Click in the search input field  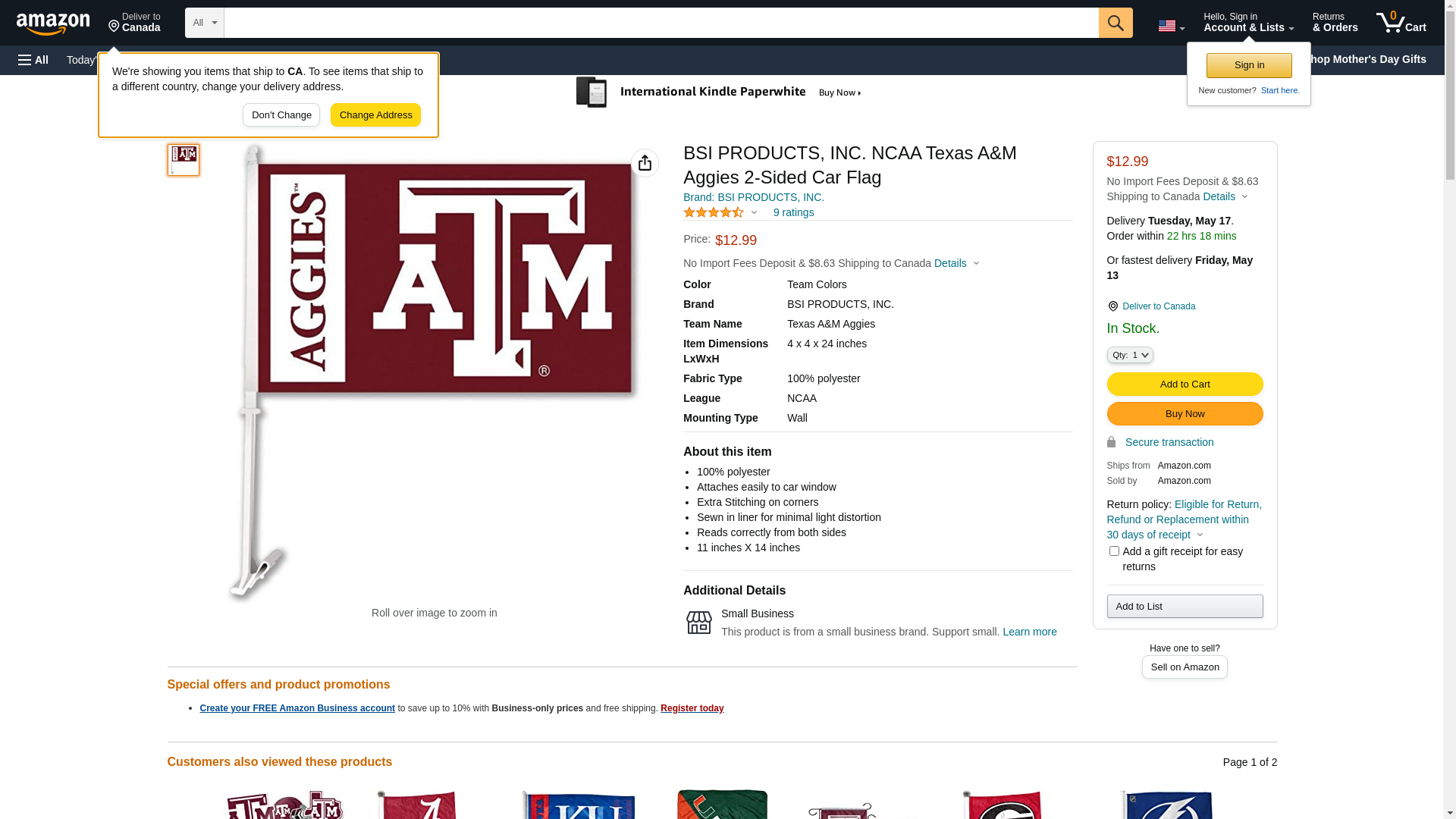(x=661, y=23)
